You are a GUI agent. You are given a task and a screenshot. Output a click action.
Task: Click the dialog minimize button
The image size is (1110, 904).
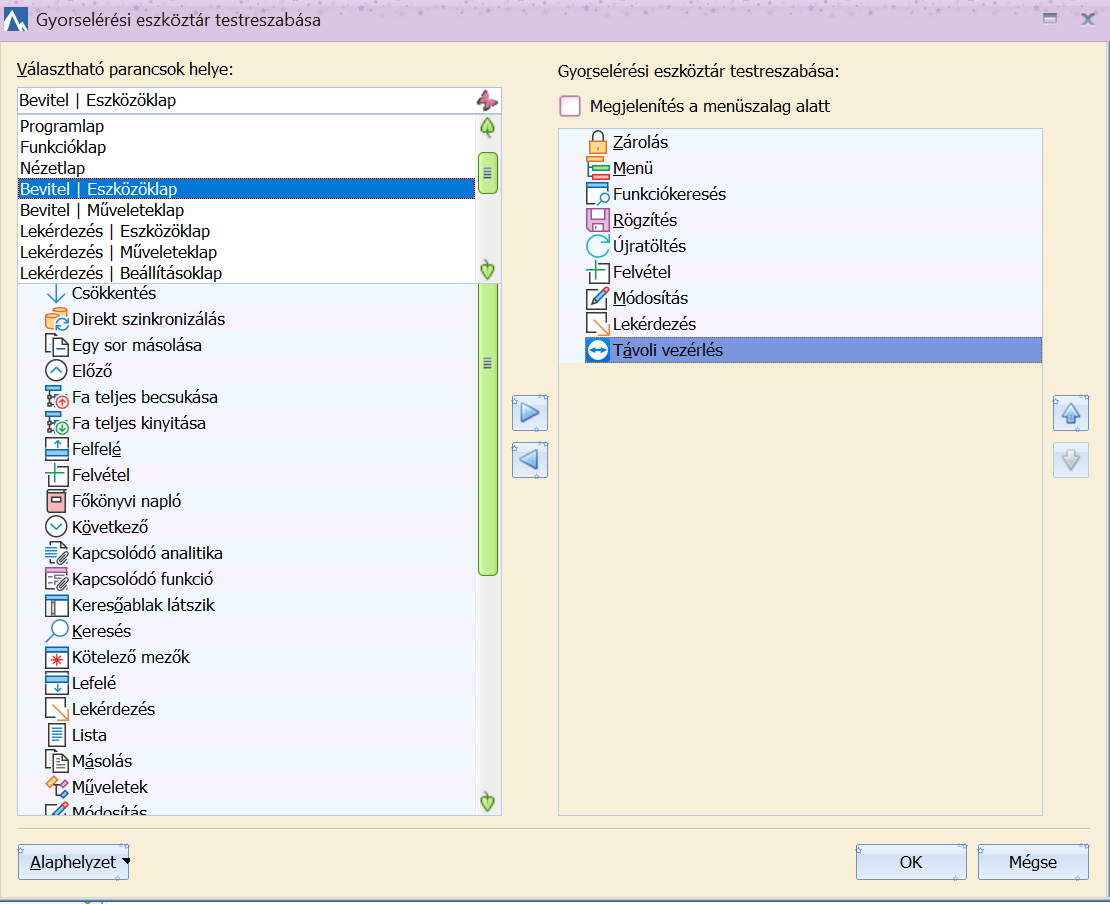[1050, 18]
